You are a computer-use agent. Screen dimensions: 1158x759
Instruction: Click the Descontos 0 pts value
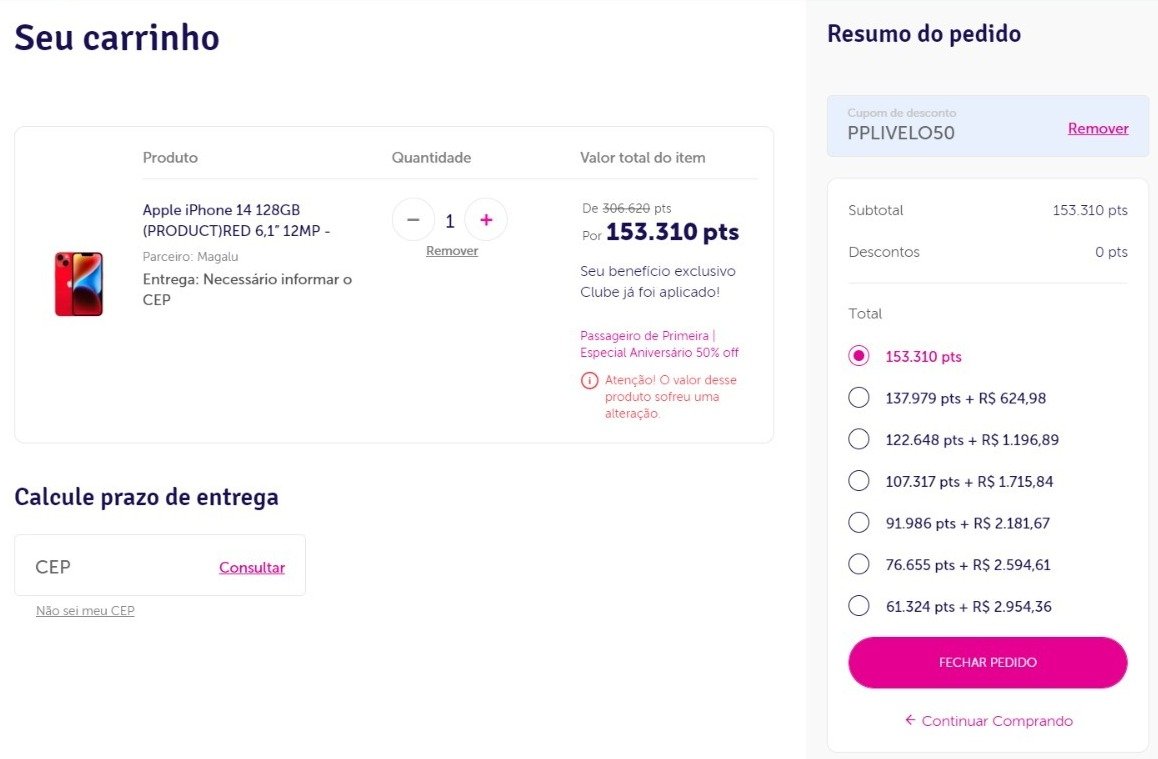[1111, 252]
